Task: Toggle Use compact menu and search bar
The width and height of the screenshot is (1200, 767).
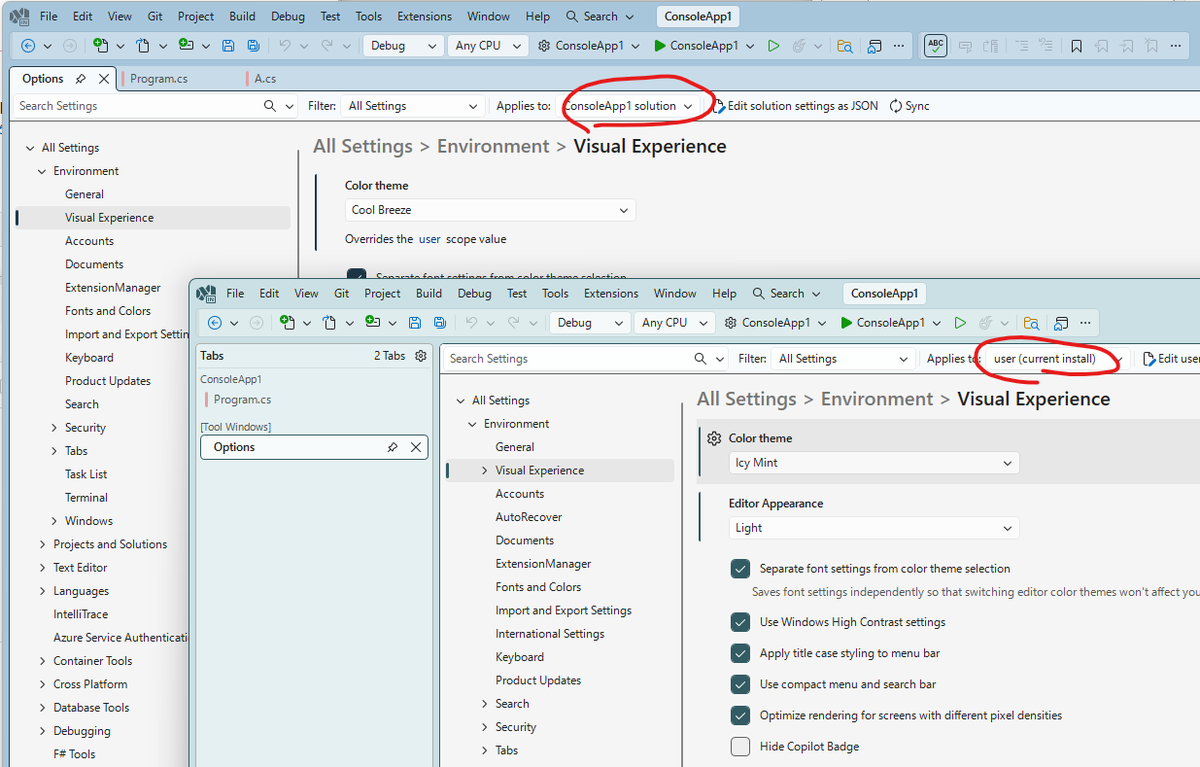Action: point(740,685)
